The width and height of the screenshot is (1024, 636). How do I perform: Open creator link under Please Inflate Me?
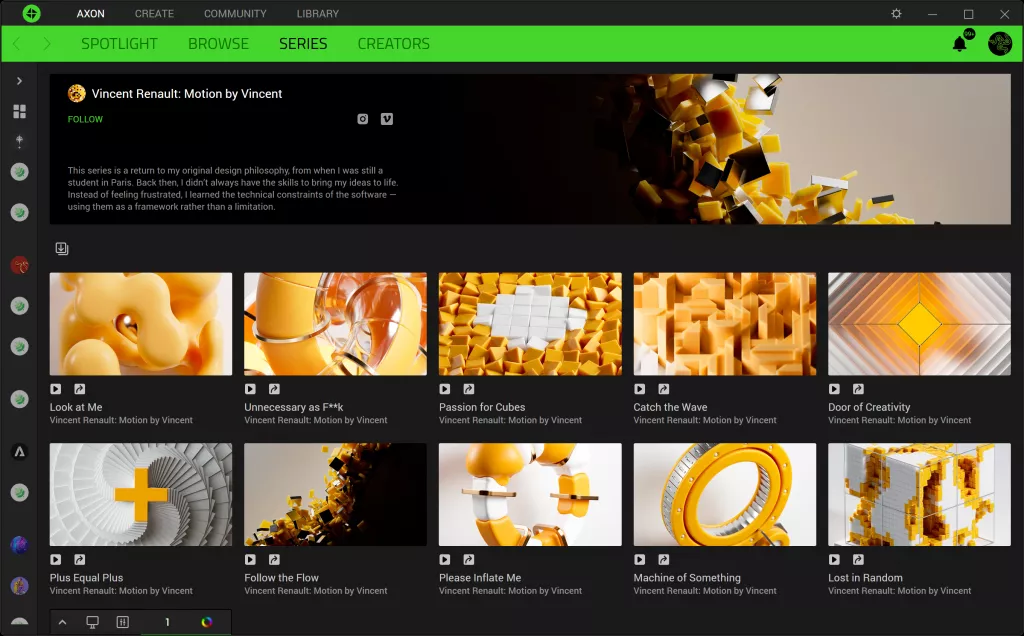(x=510, y=591)
